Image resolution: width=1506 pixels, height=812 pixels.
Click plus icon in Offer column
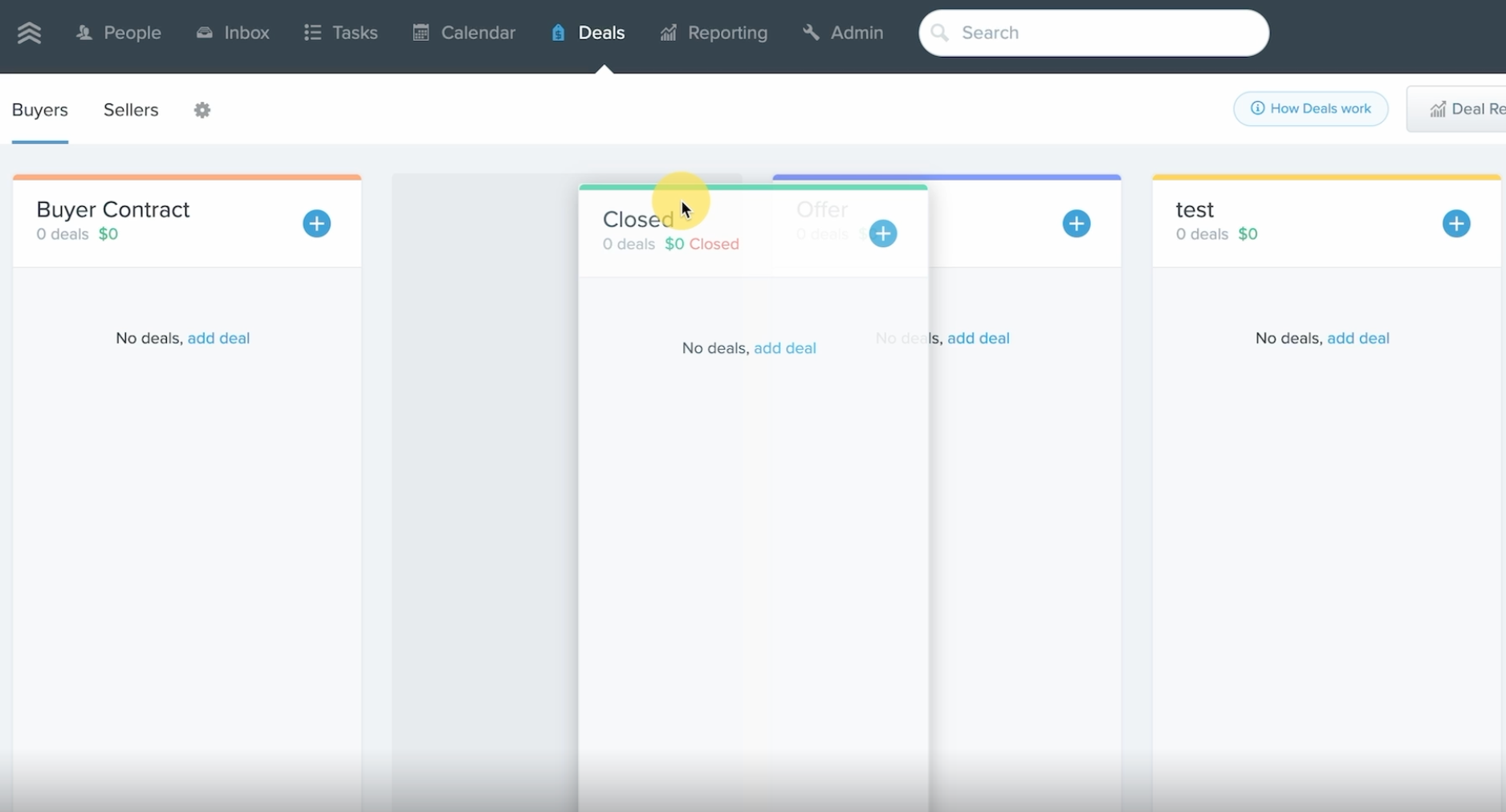pyautogui.click(x=1077, y=223)
